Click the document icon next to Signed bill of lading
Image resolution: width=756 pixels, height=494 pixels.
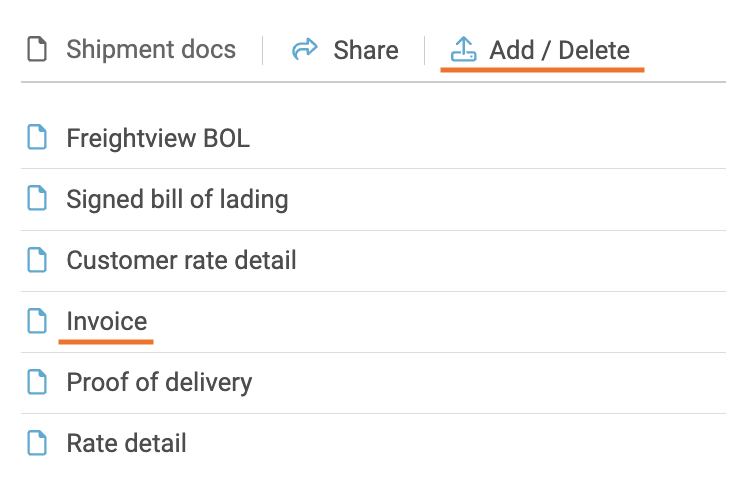[37, 199]
